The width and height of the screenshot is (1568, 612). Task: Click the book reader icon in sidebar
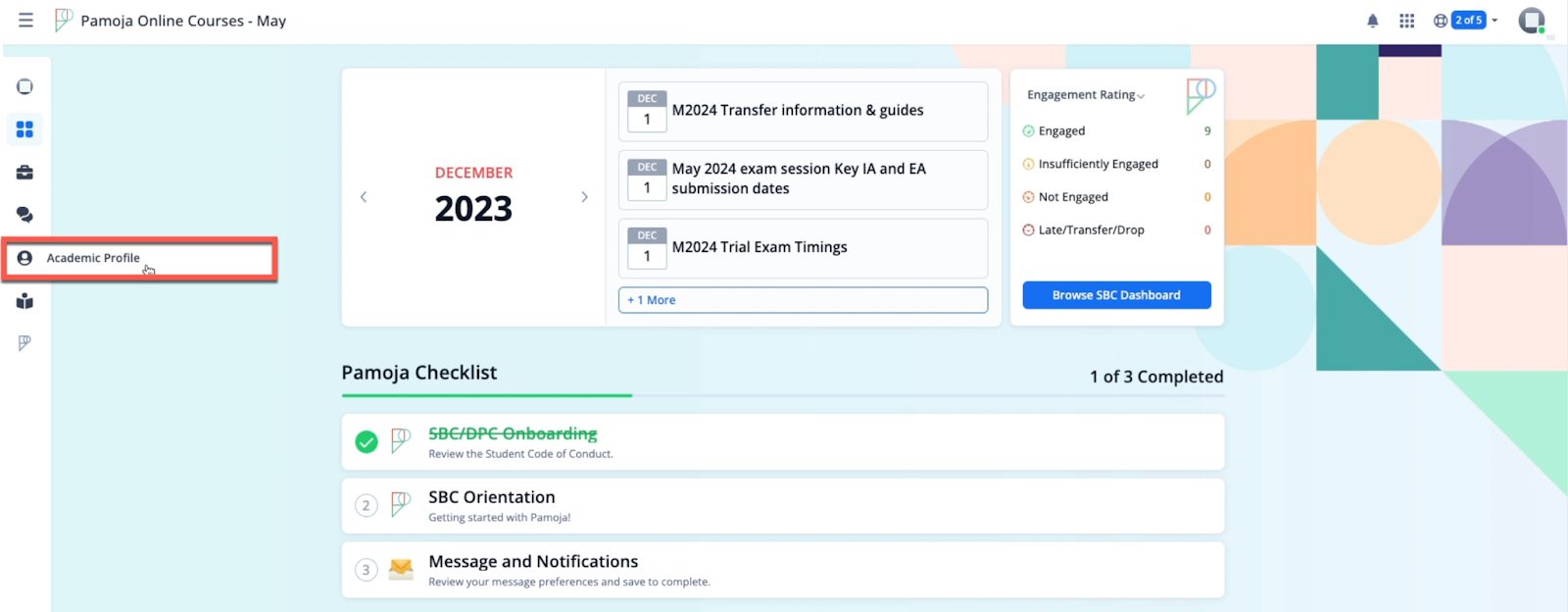(x=24, y=301)
